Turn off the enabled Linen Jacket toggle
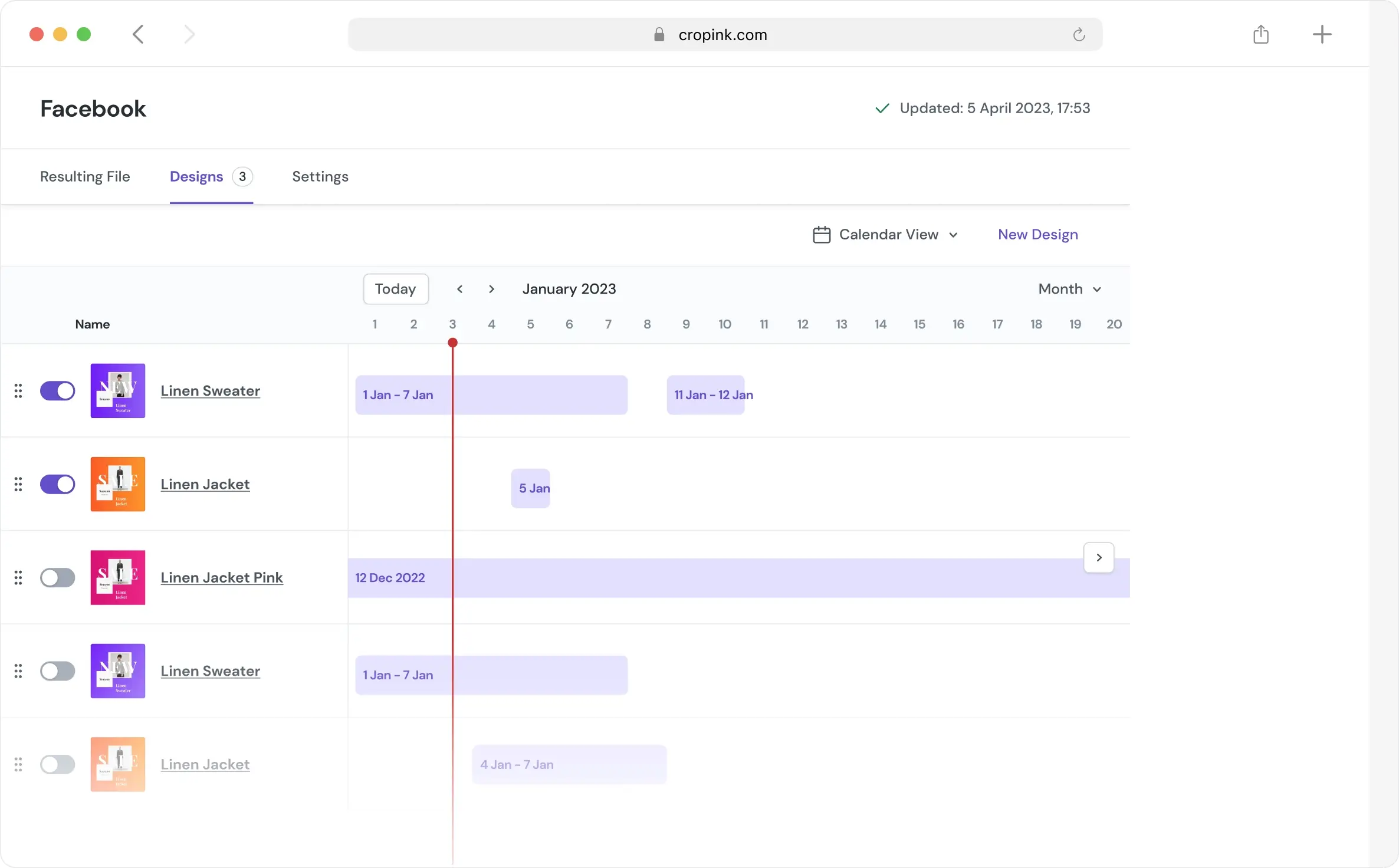Viewport: 1399px width, 868px height. [x=57, y=484]
